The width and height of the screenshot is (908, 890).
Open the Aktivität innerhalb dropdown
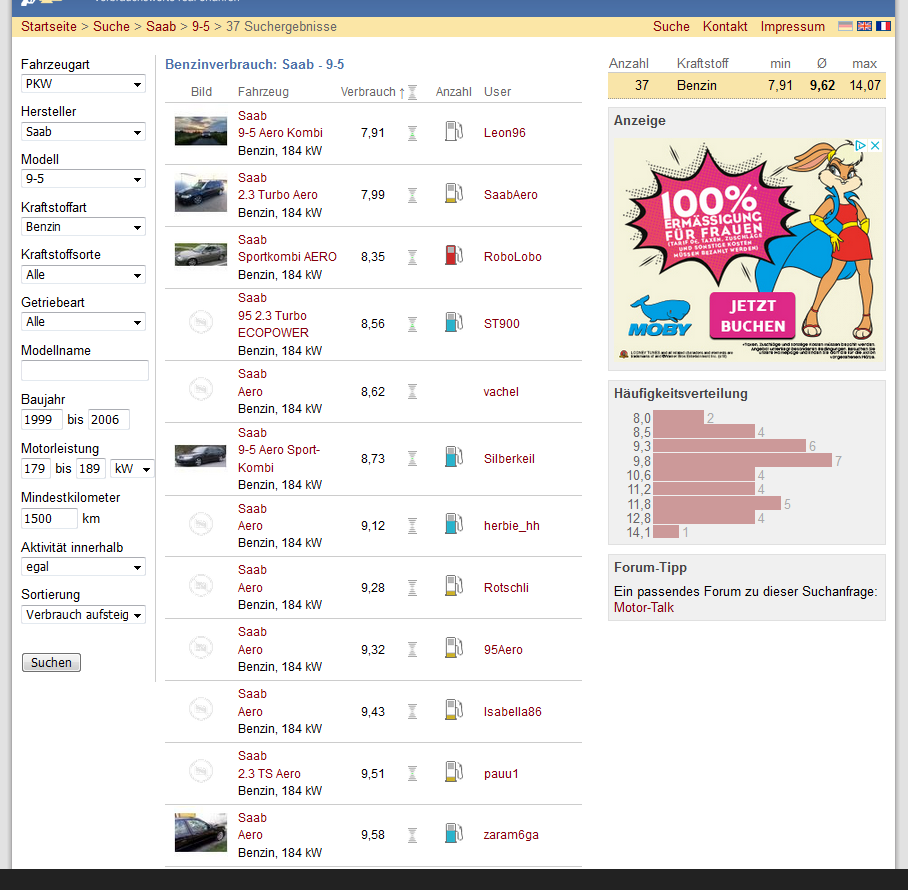tap(83, 567)
